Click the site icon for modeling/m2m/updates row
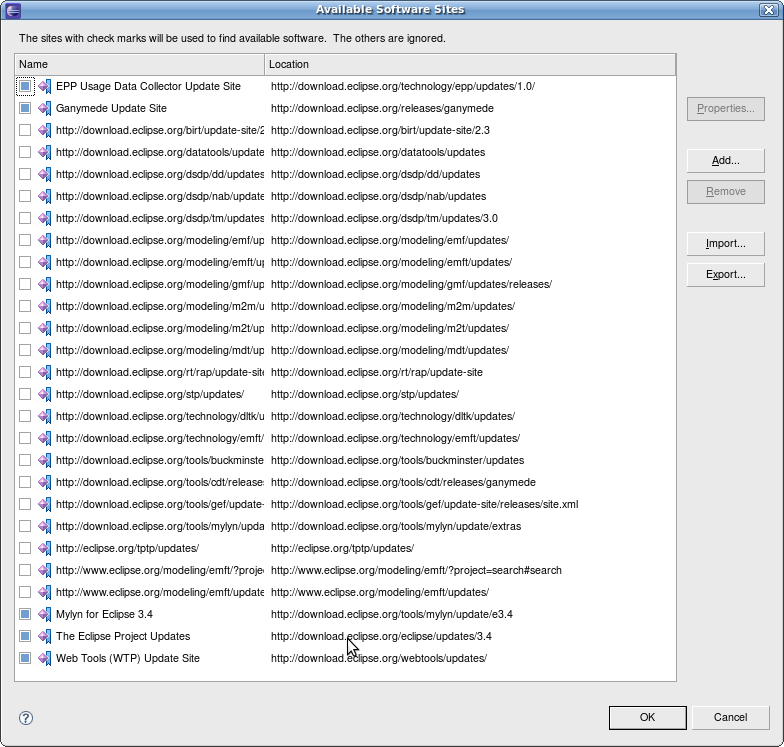 coord(44,306)
